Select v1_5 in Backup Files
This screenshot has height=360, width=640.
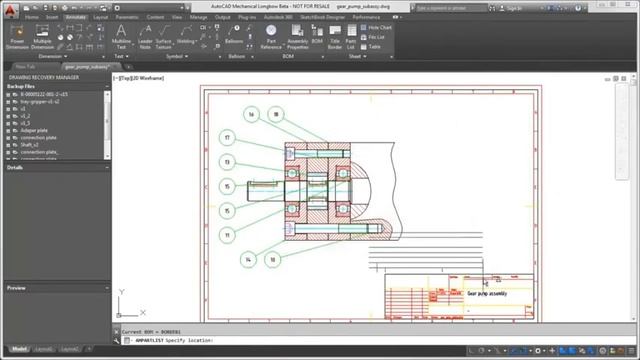click(x=25, y=123)
